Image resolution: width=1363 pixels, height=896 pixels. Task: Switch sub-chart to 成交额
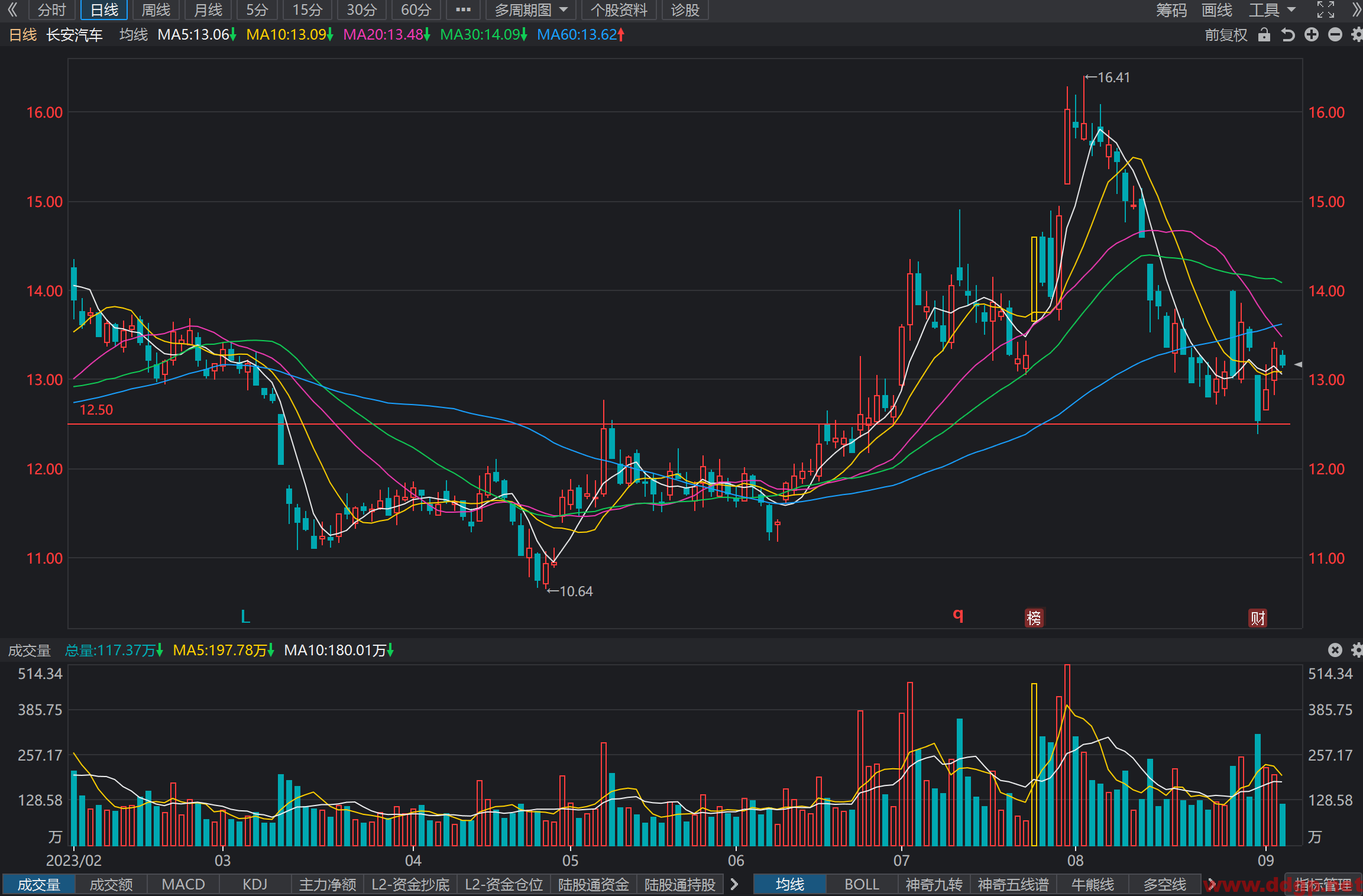(x=111, y=885)
